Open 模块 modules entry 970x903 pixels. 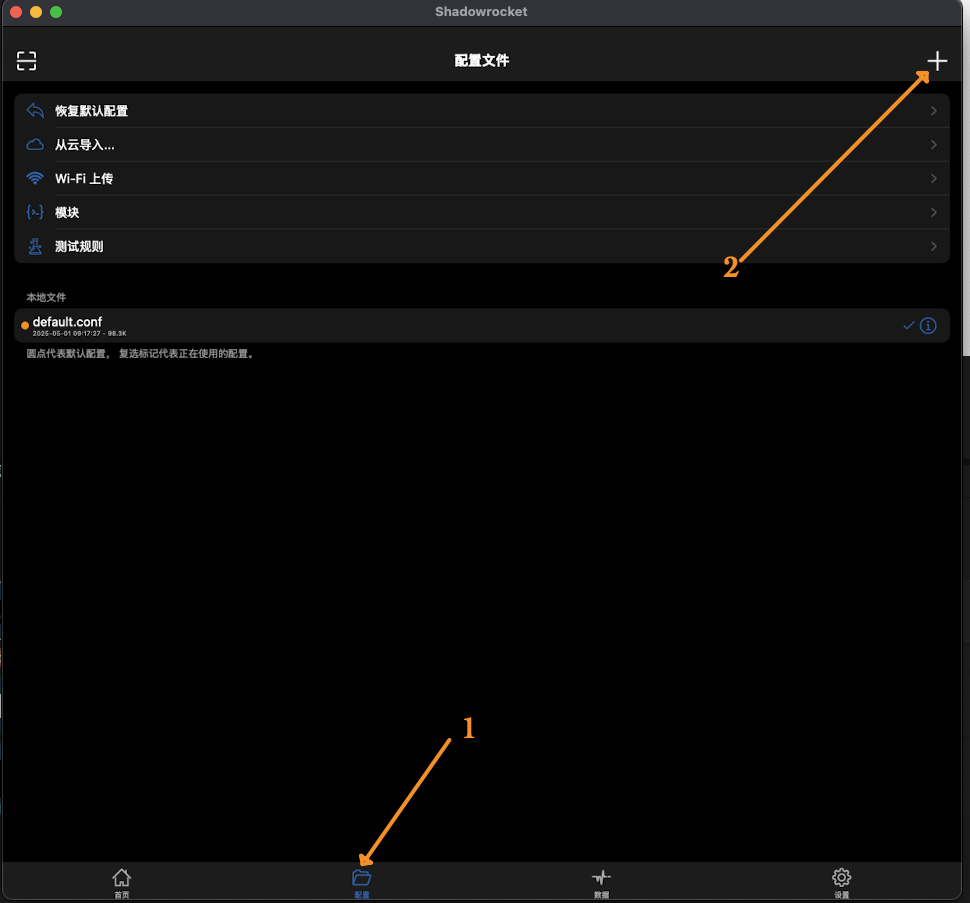pos(482,212)
